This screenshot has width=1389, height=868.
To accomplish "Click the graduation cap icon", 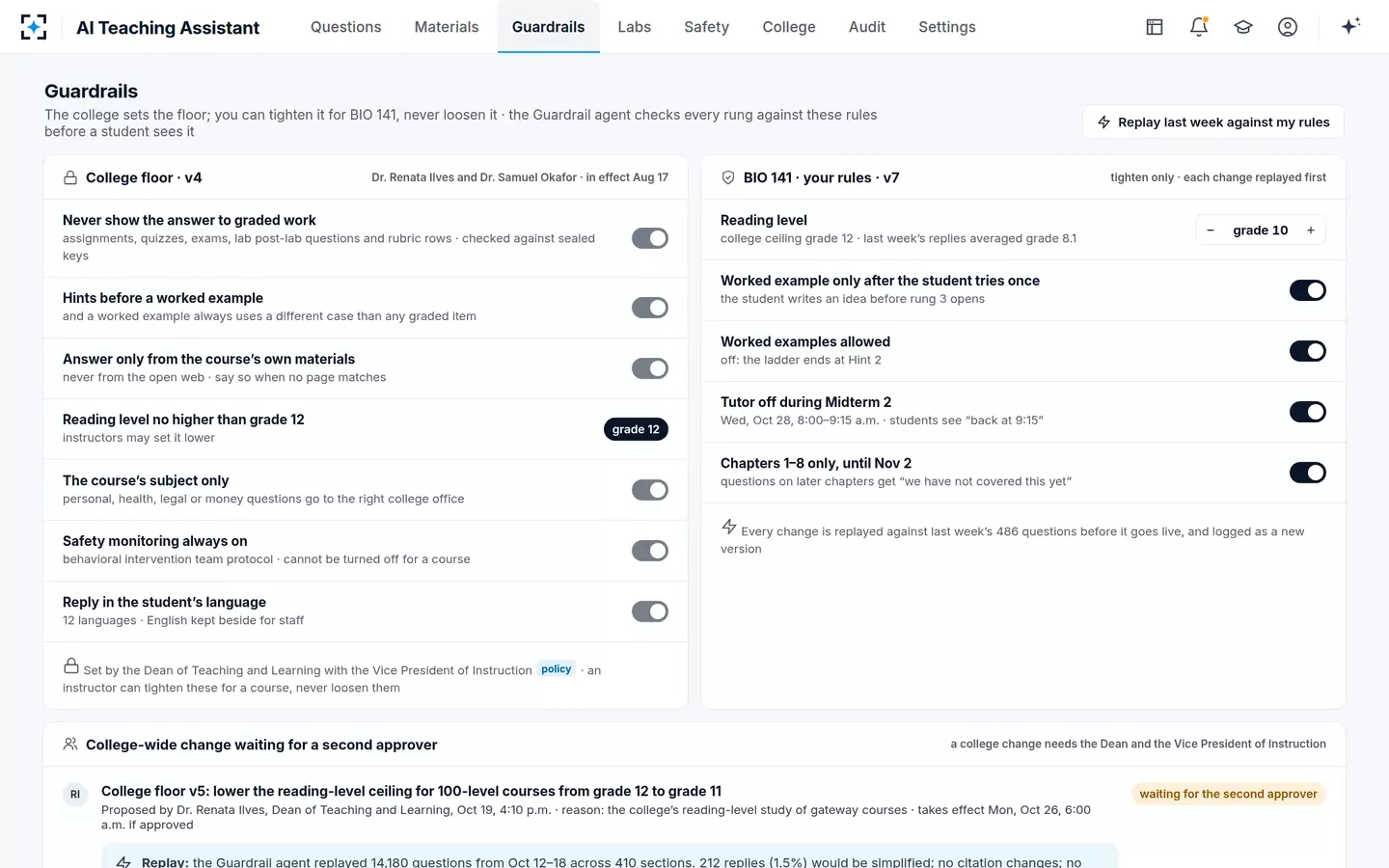I will point(1243,27).
